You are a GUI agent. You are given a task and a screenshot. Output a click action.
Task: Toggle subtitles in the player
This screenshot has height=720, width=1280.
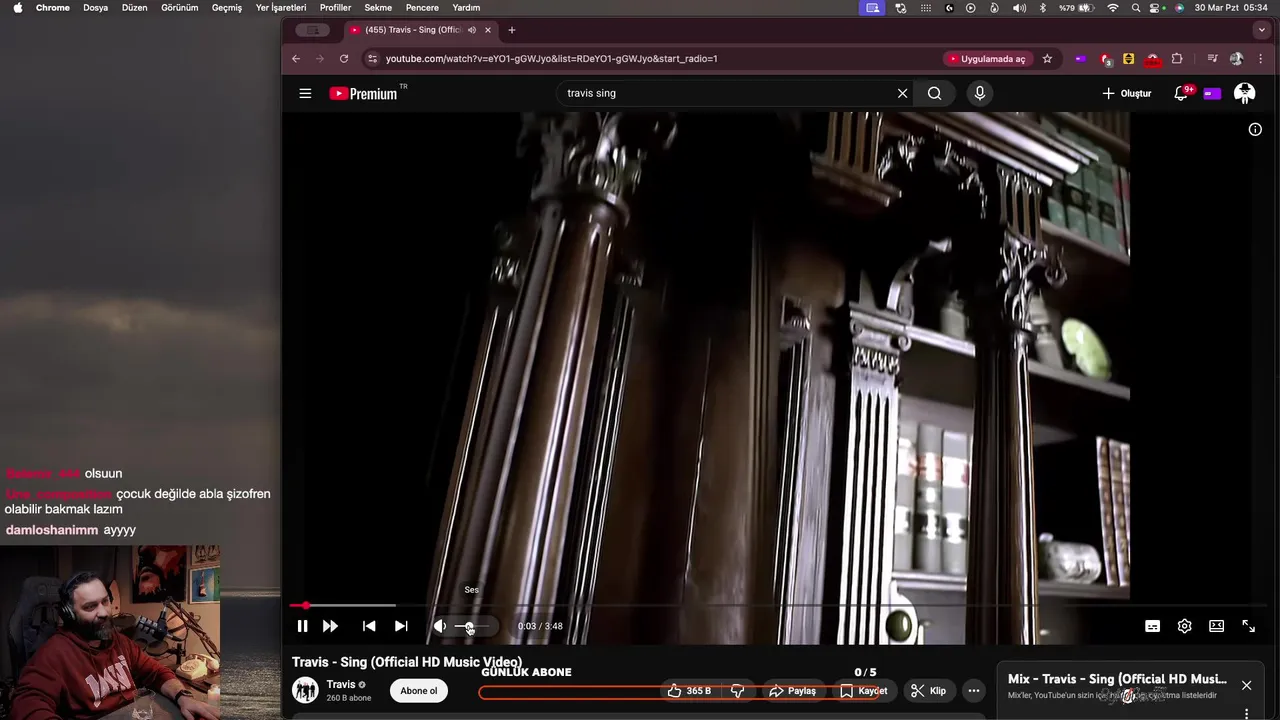click(1152, 626)
